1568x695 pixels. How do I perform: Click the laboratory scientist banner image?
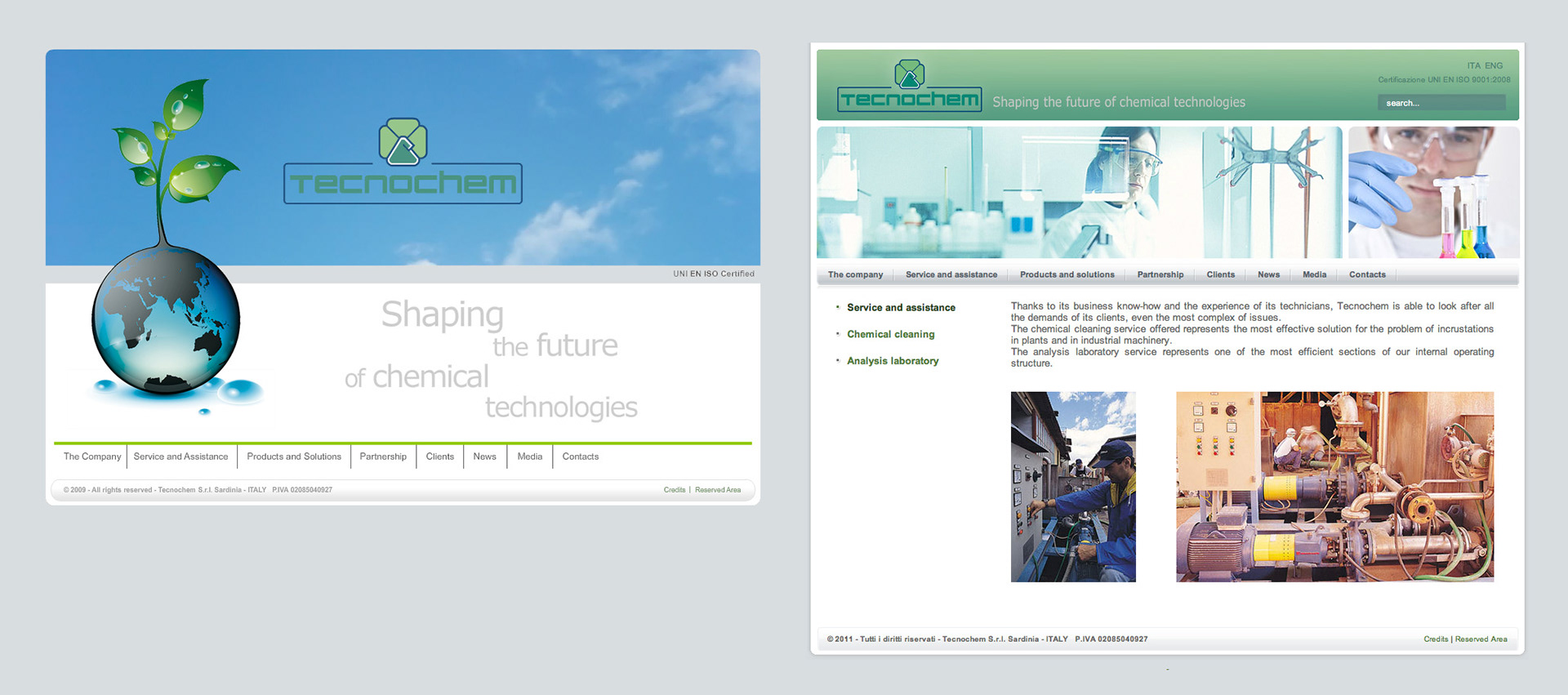point(1080,192)
